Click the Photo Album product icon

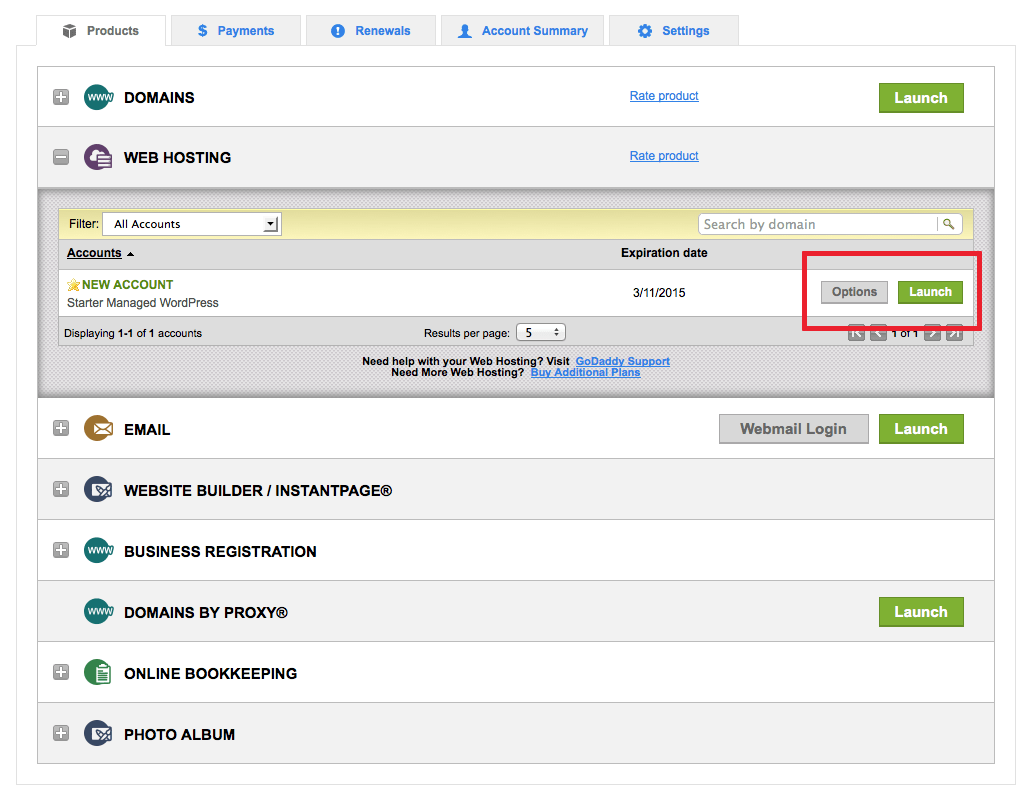(x=98, y=733)
